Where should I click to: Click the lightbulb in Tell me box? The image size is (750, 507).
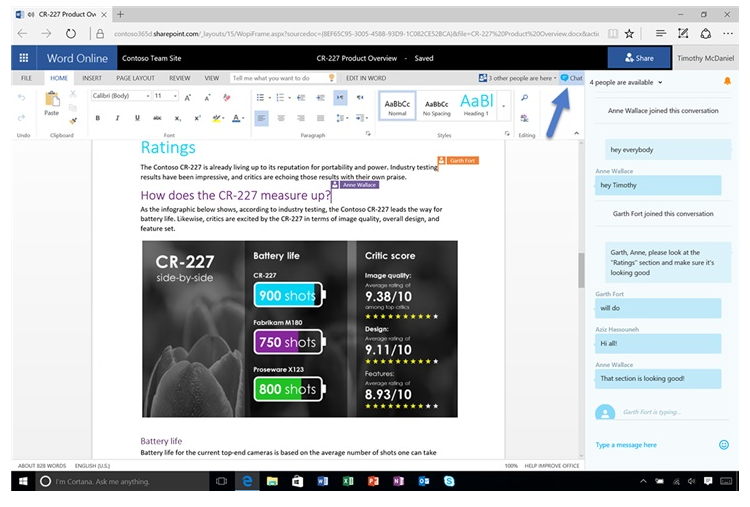(331, 77)
